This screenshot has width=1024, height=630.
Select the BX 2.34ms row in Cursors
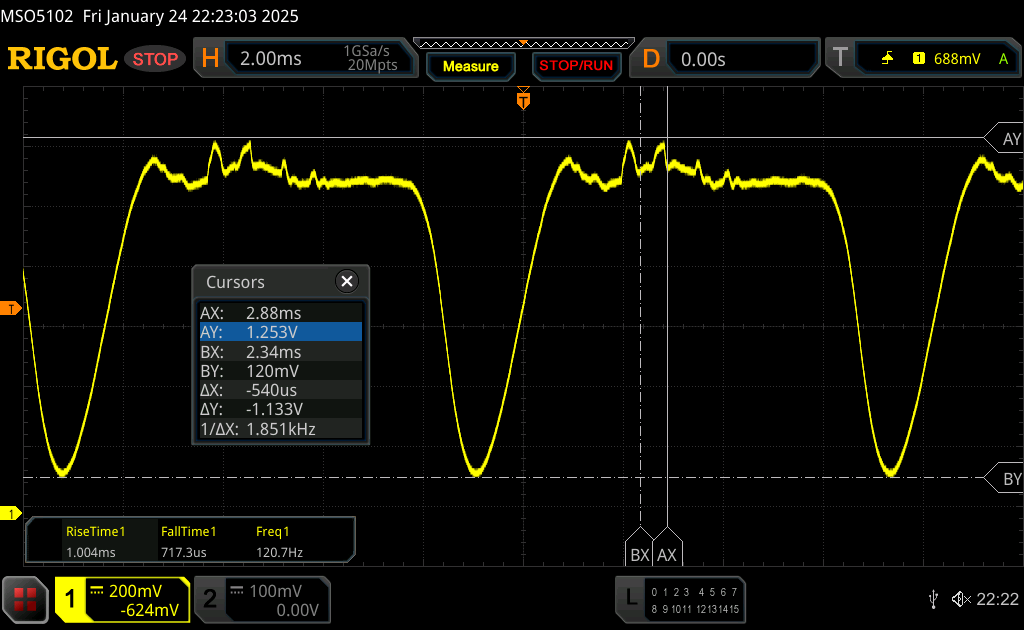tap(280, 352)
